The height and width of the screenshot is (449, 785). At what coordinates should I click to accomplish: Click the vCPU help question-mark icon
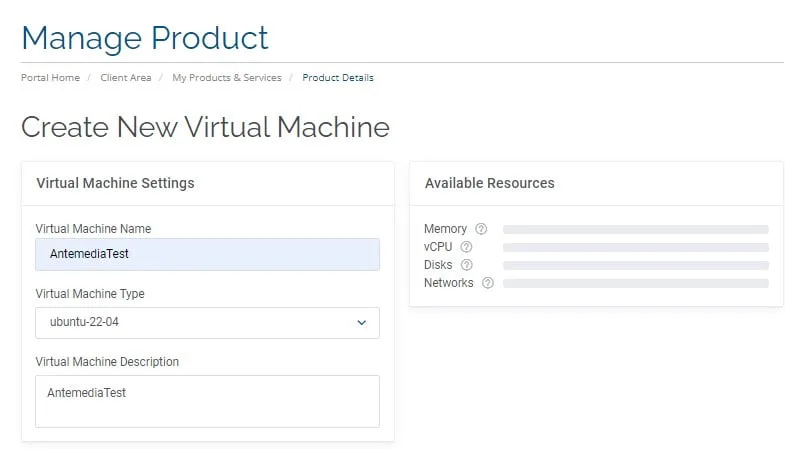(x=466, y=247)
